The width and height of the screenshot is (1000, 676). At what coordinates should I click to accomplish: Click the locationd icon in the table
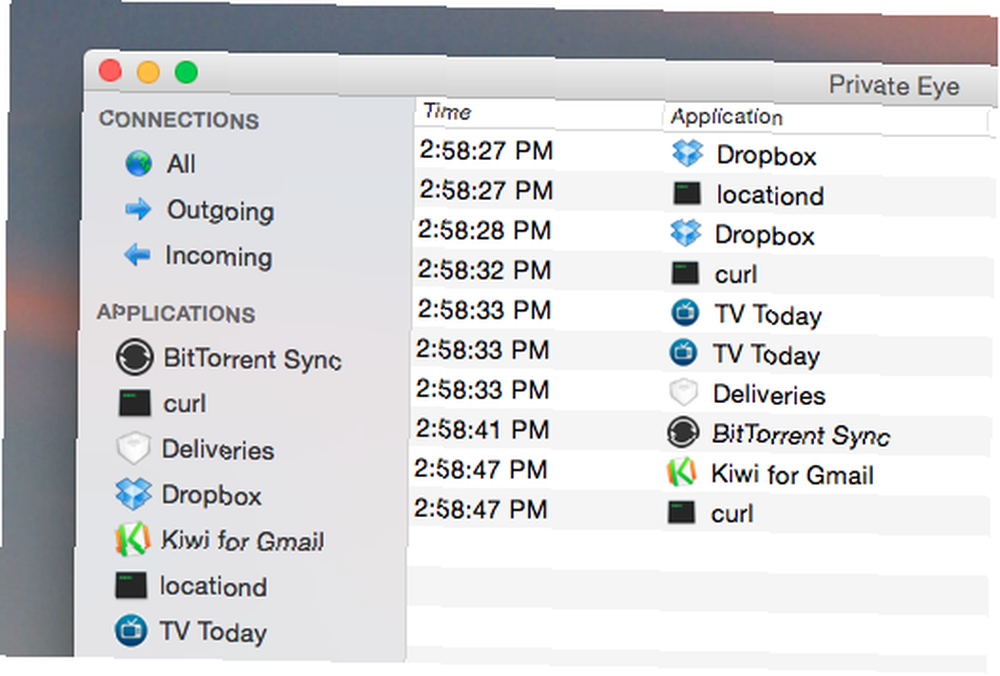[687, 193]
